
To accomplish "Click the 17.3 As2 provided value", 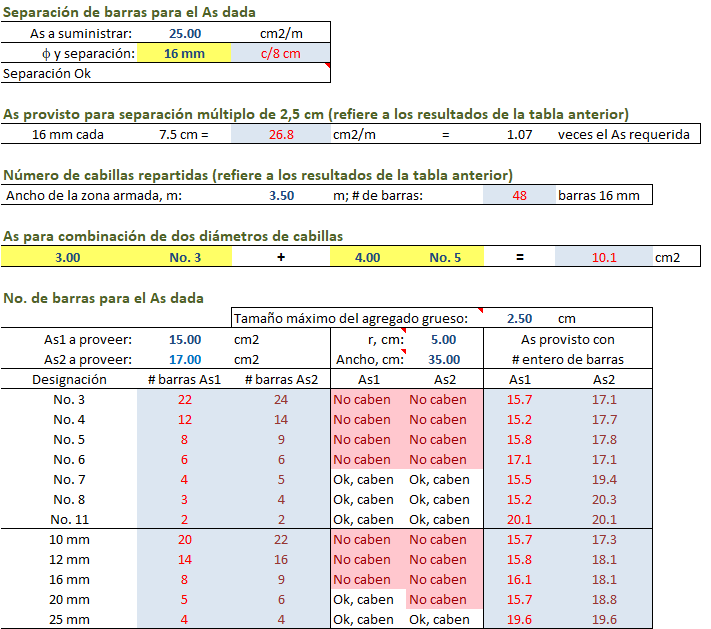I will click(604, 540).
